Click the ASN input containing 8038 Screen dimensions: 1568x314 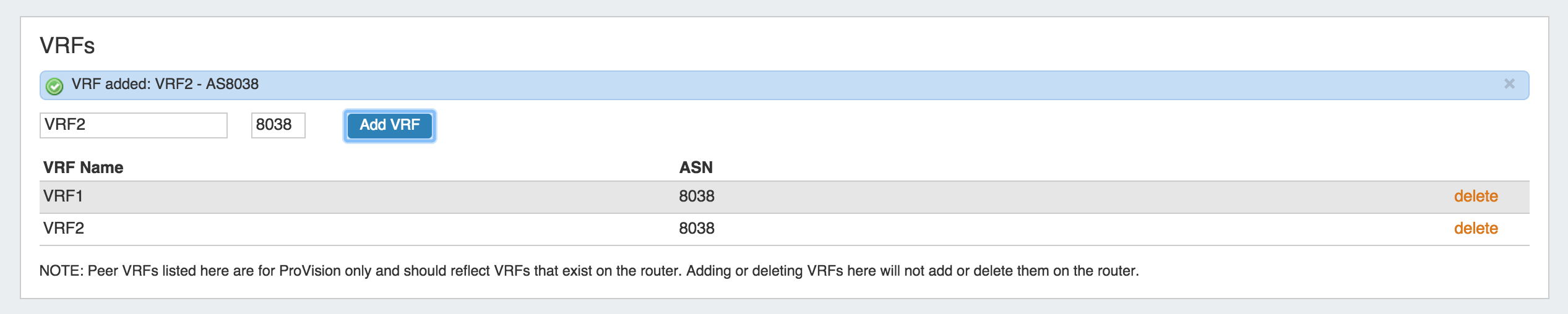278,125
